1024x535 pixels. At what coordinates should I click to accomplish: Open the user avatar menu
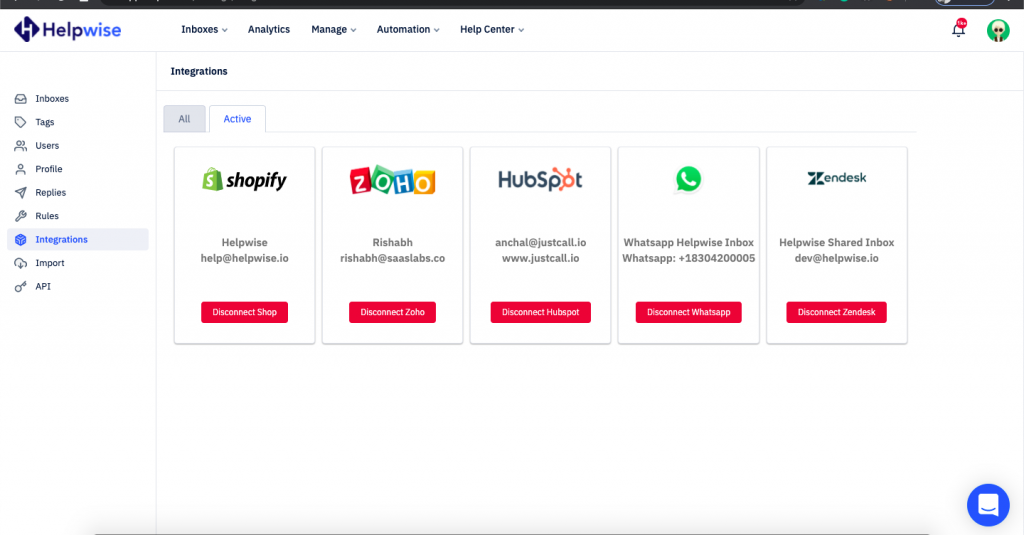click(998, 30)
